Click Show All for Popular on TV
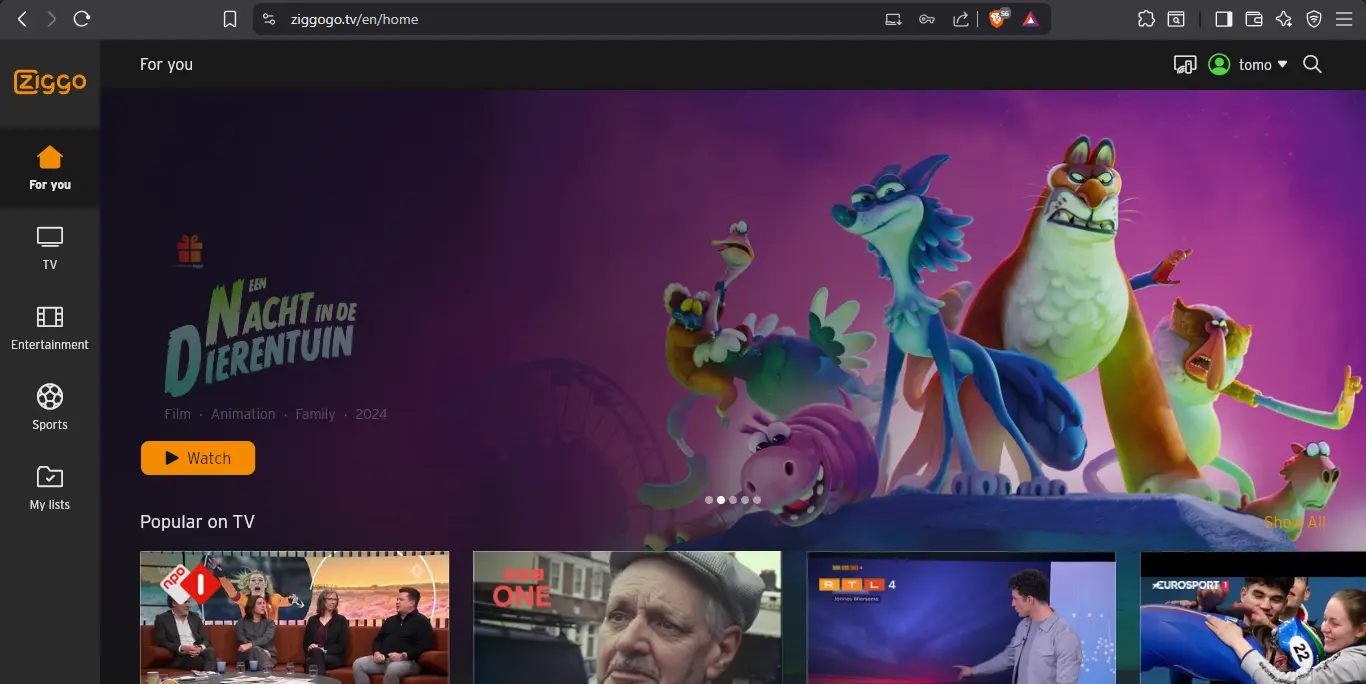The image size is (1366, 684). coord(1295,522)
